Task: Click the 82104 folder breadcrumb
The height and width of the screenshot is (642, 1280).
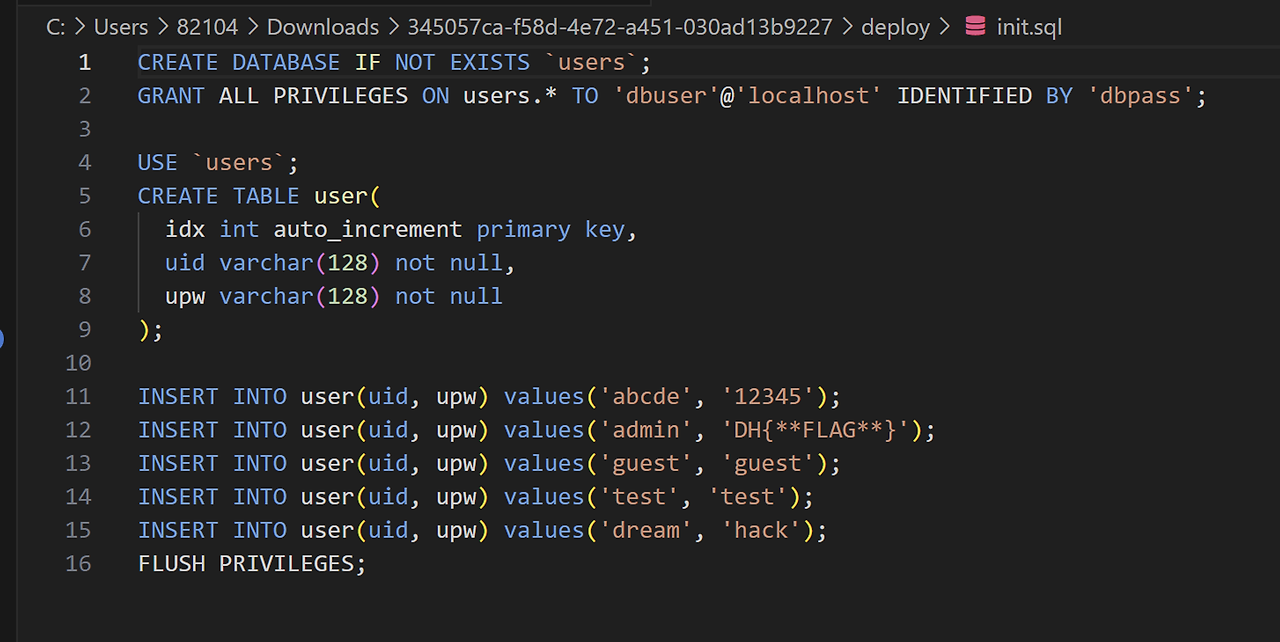Action: point(208,27)
